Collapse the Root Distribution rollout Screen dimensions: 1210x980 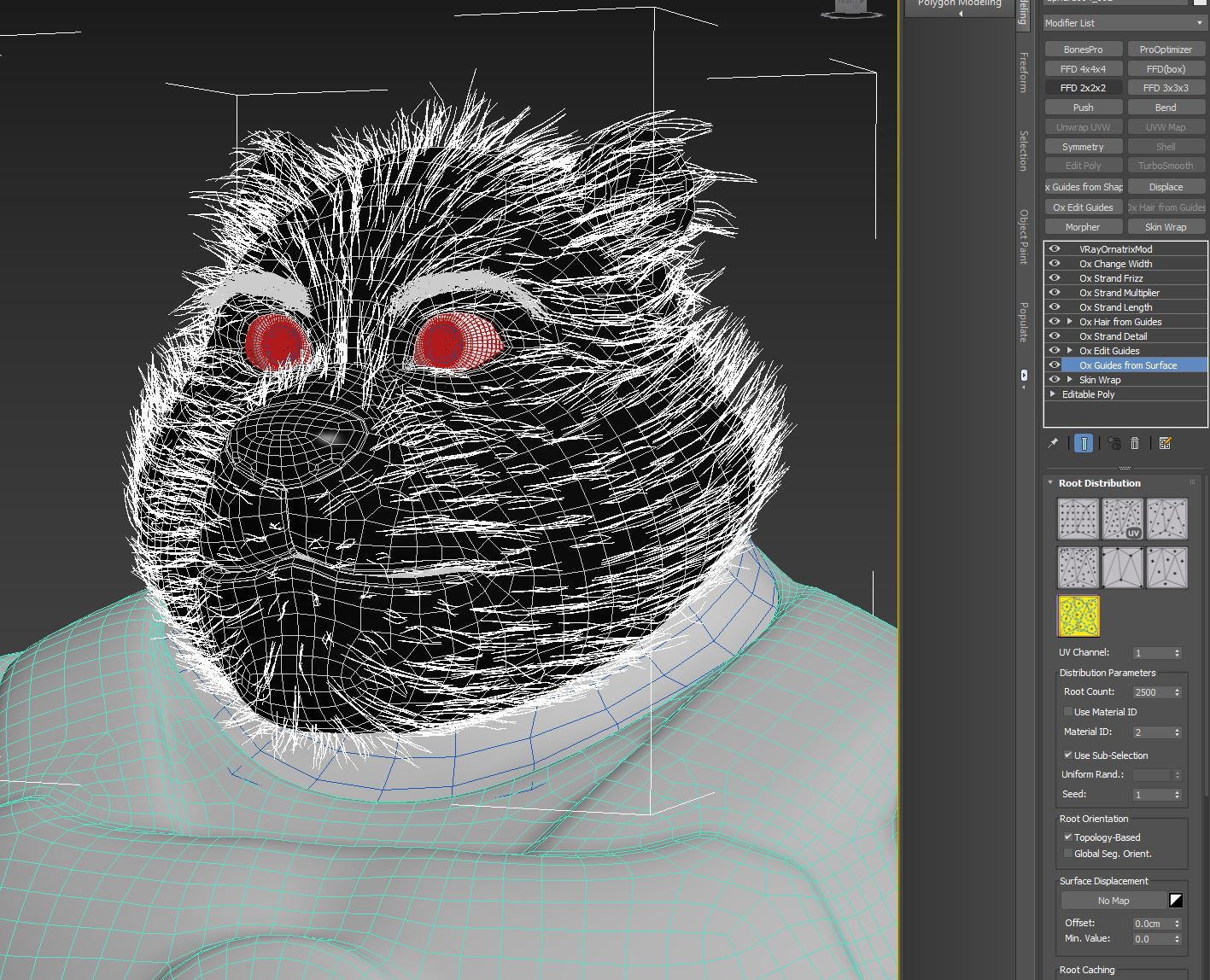[x=1051, y=483]
